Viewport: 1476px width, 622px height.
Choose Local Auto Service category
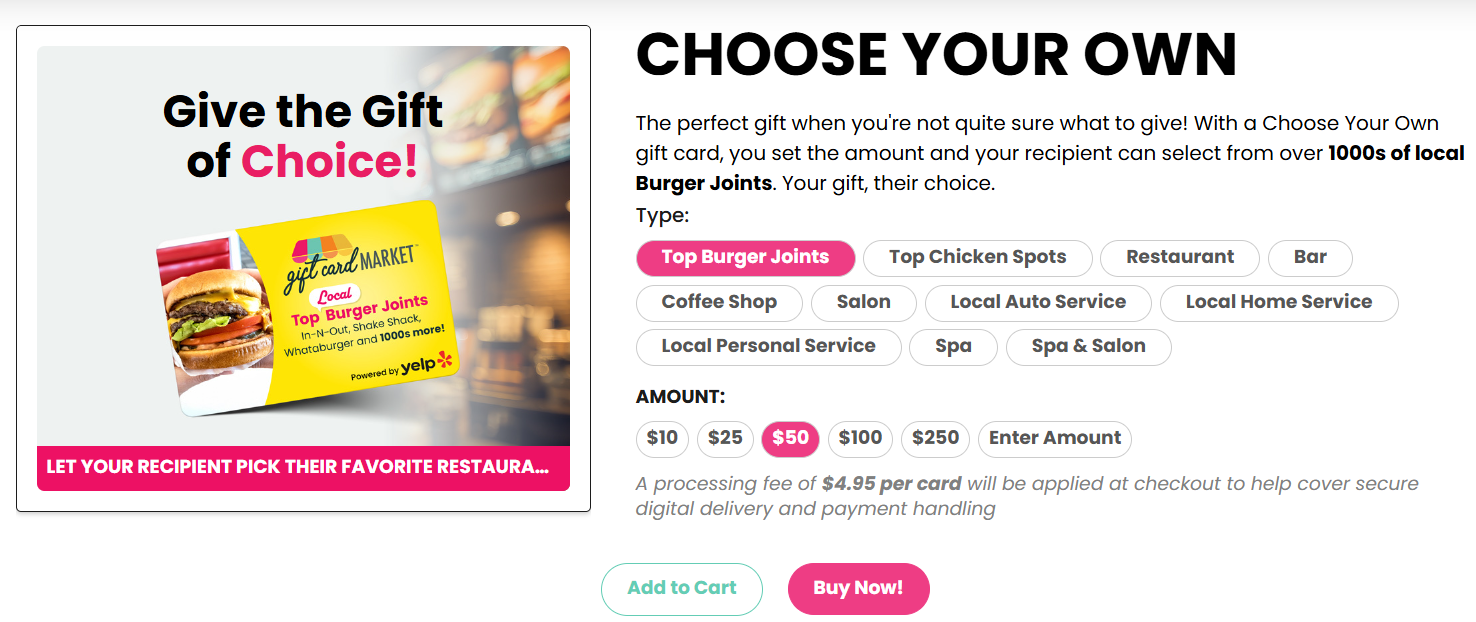(1038, 303)
